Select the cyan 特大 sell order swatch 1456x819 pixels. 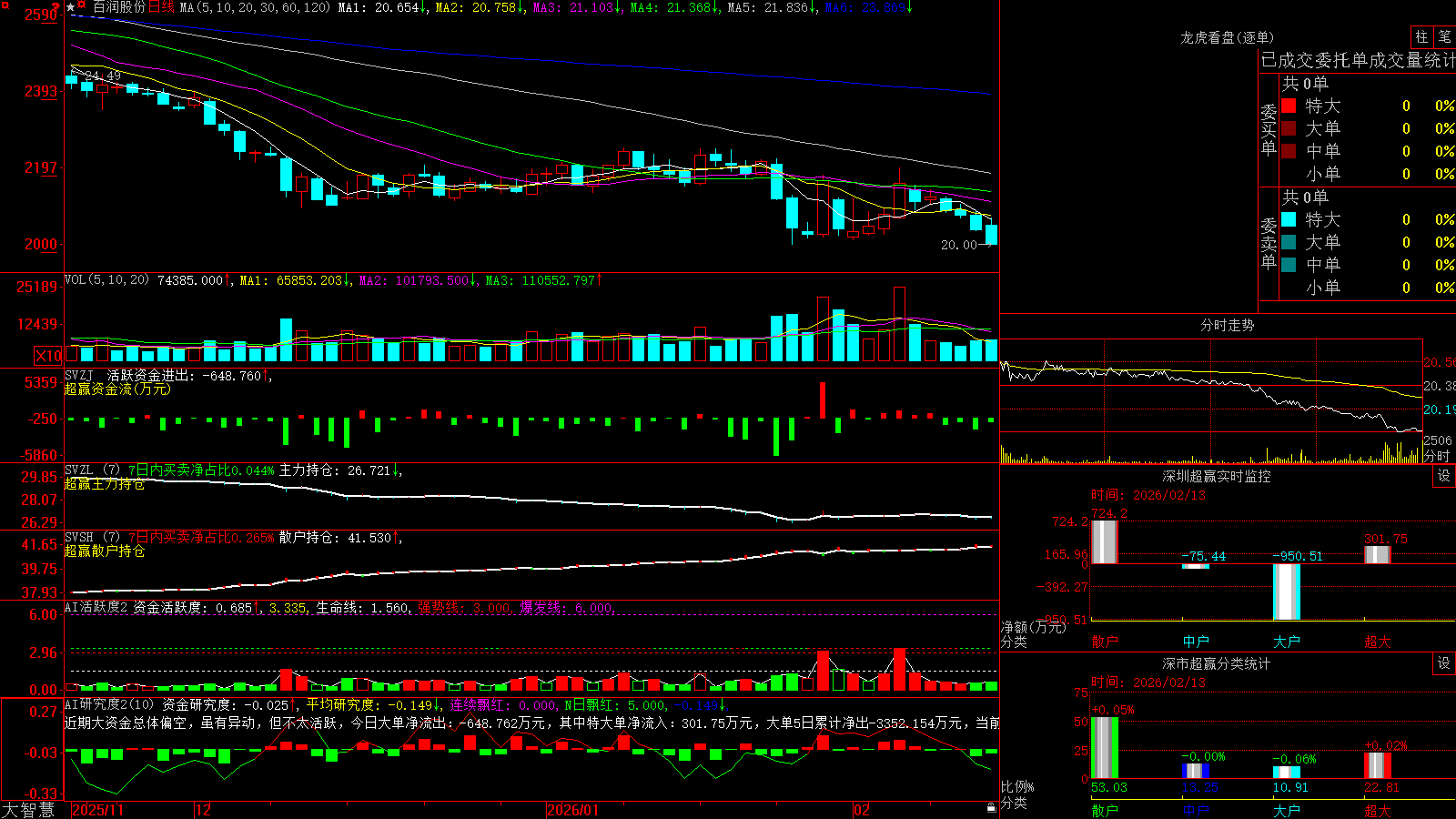(x=1289, y=219)
